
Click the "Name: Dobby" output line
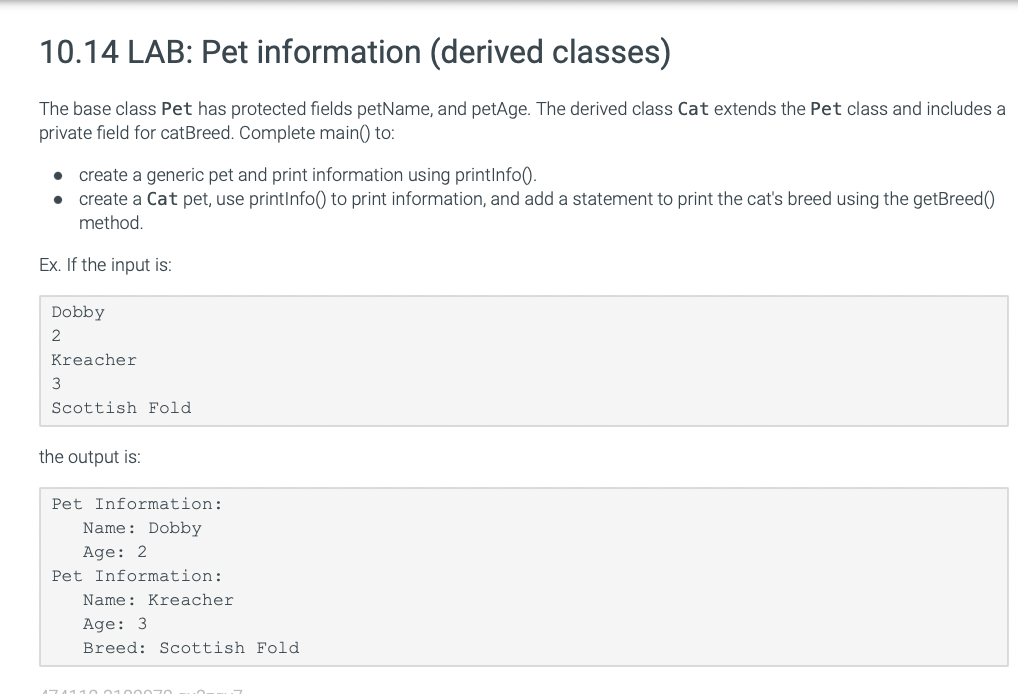[142, 528]
